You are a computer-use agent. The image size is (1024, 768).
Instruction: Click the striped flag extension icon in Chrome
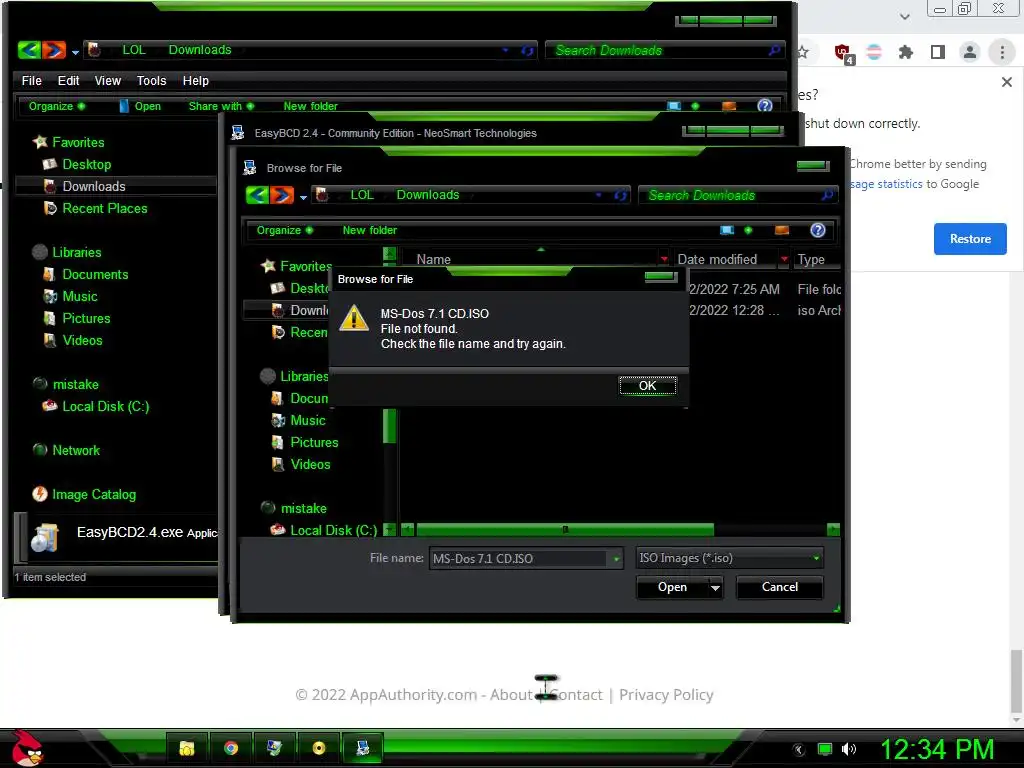coord(874,52)
